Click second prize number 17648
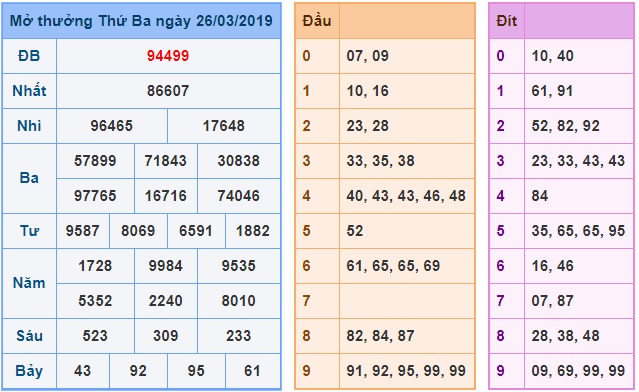This screenshot has height=392, width=639. (x=224, y=126)
